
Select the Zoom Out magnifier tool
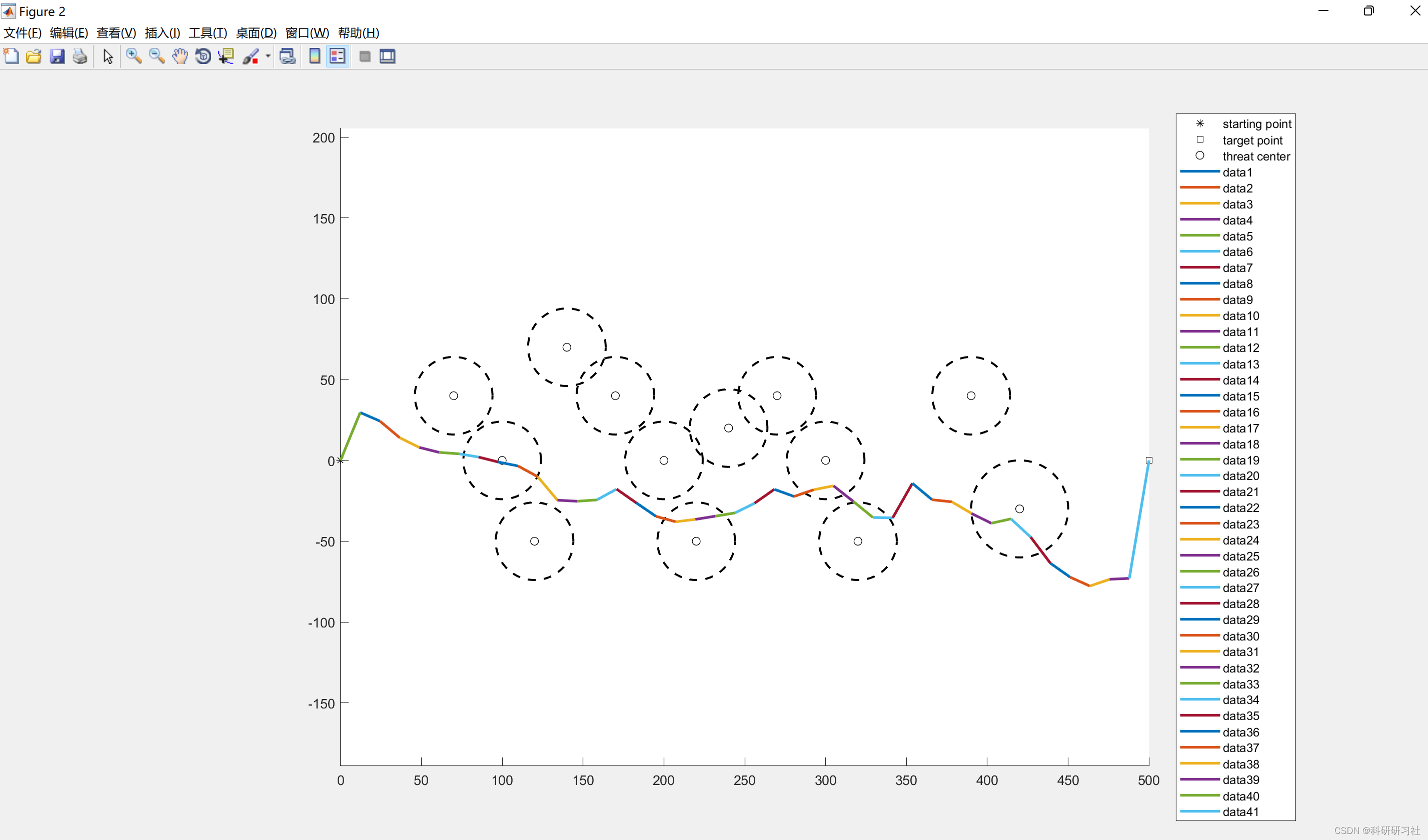point(157,56)
